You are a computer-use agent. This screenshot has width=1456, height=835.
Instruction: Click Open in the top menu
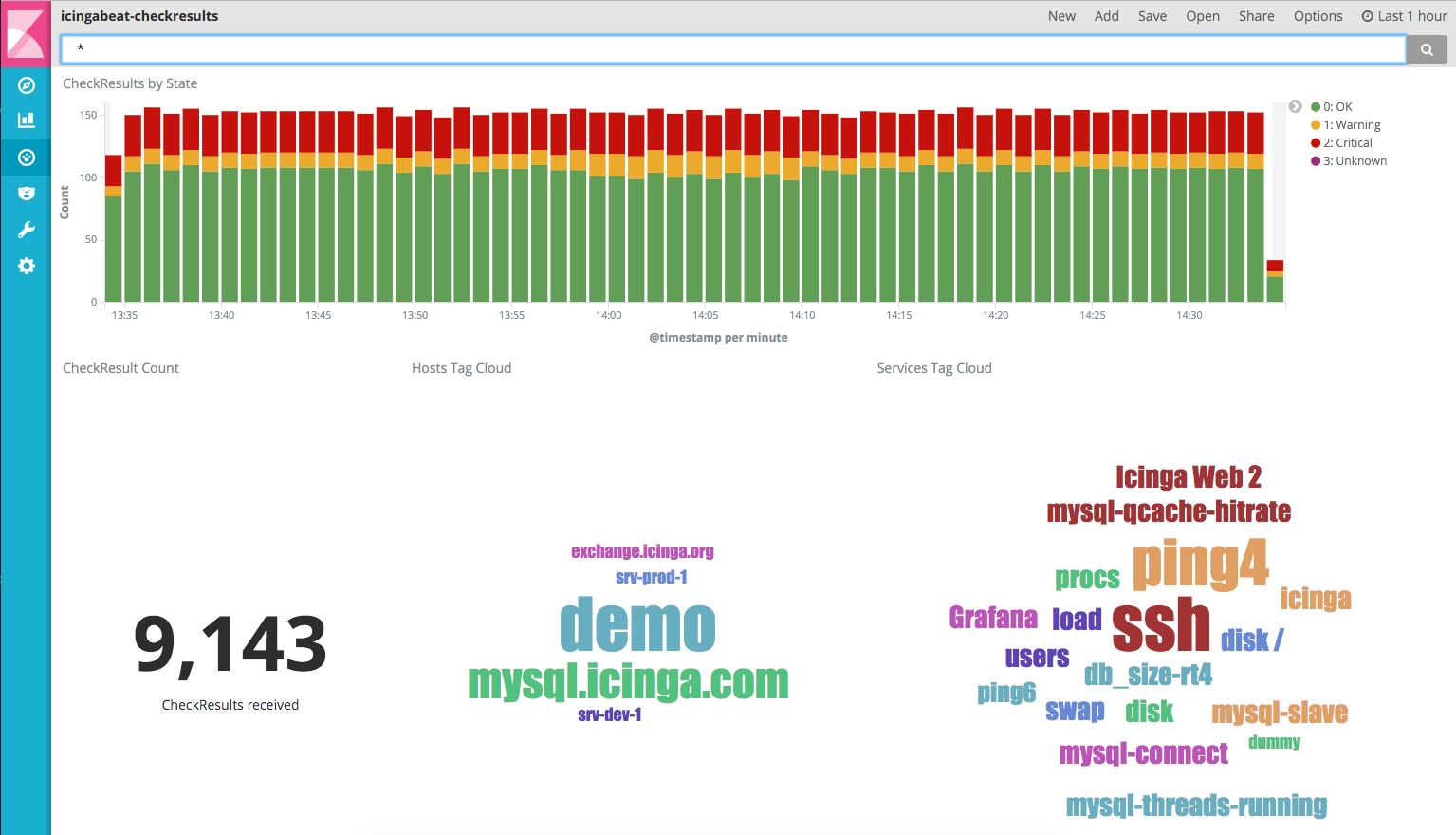click(x=1203, y=16)
